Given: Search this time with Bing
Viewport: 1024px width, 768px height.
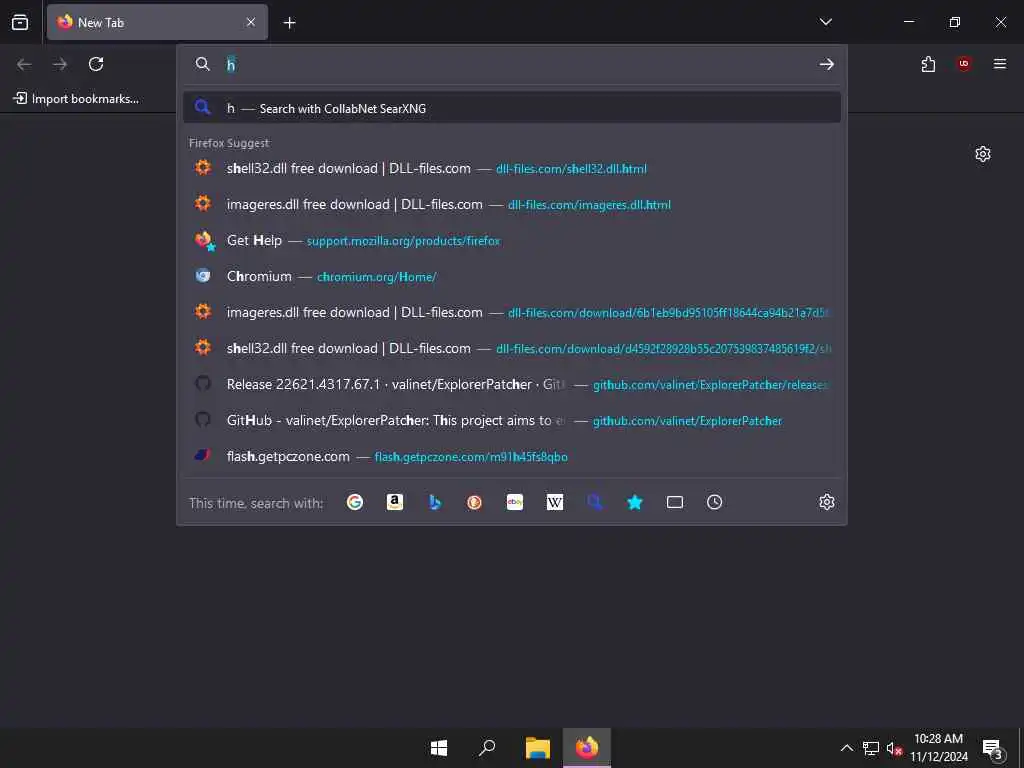Looking at the screenshot, I should coord(435,502).
